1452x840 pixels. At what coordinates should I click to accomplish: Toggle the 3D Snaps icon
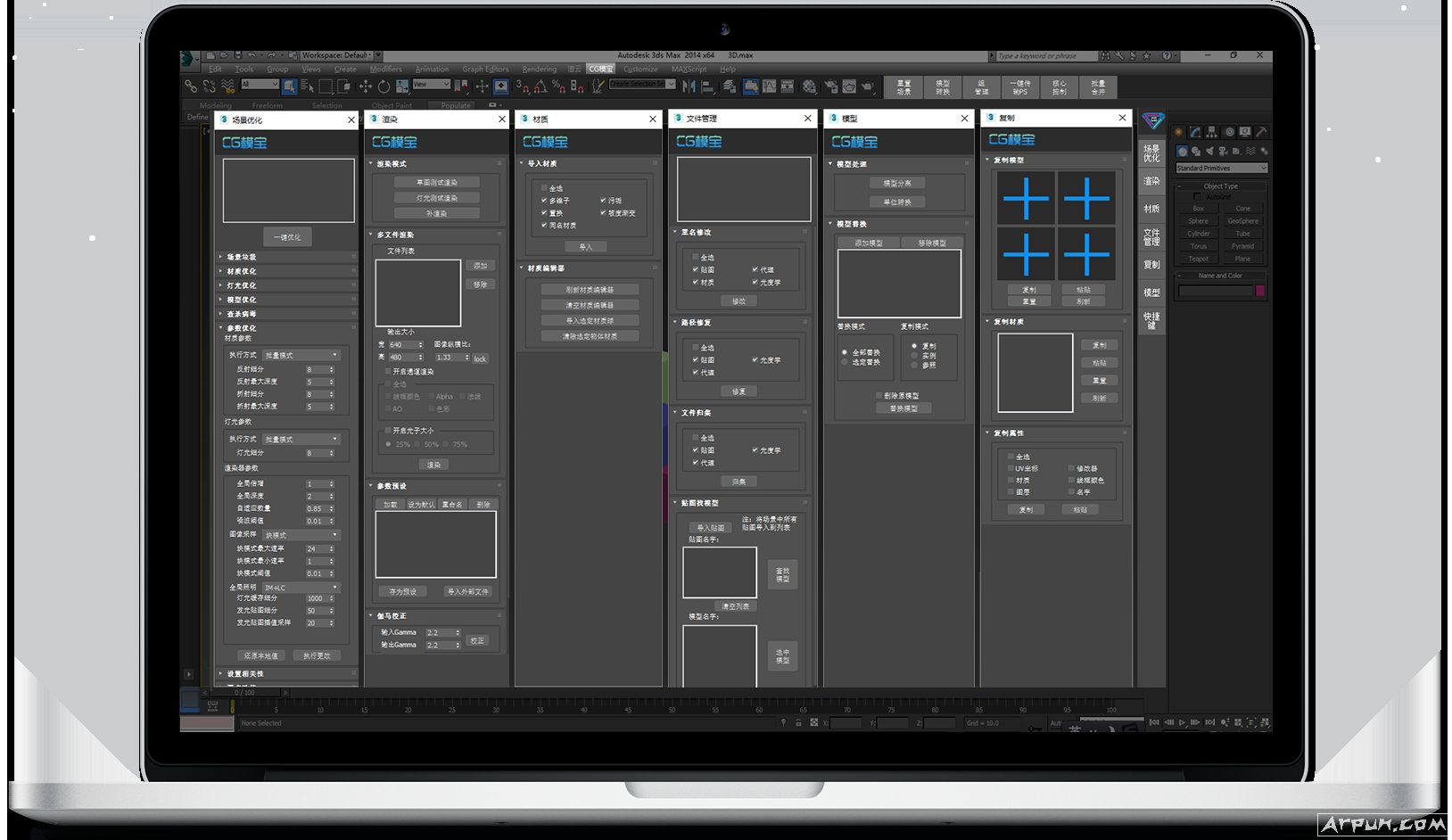(x=523, y=86)
